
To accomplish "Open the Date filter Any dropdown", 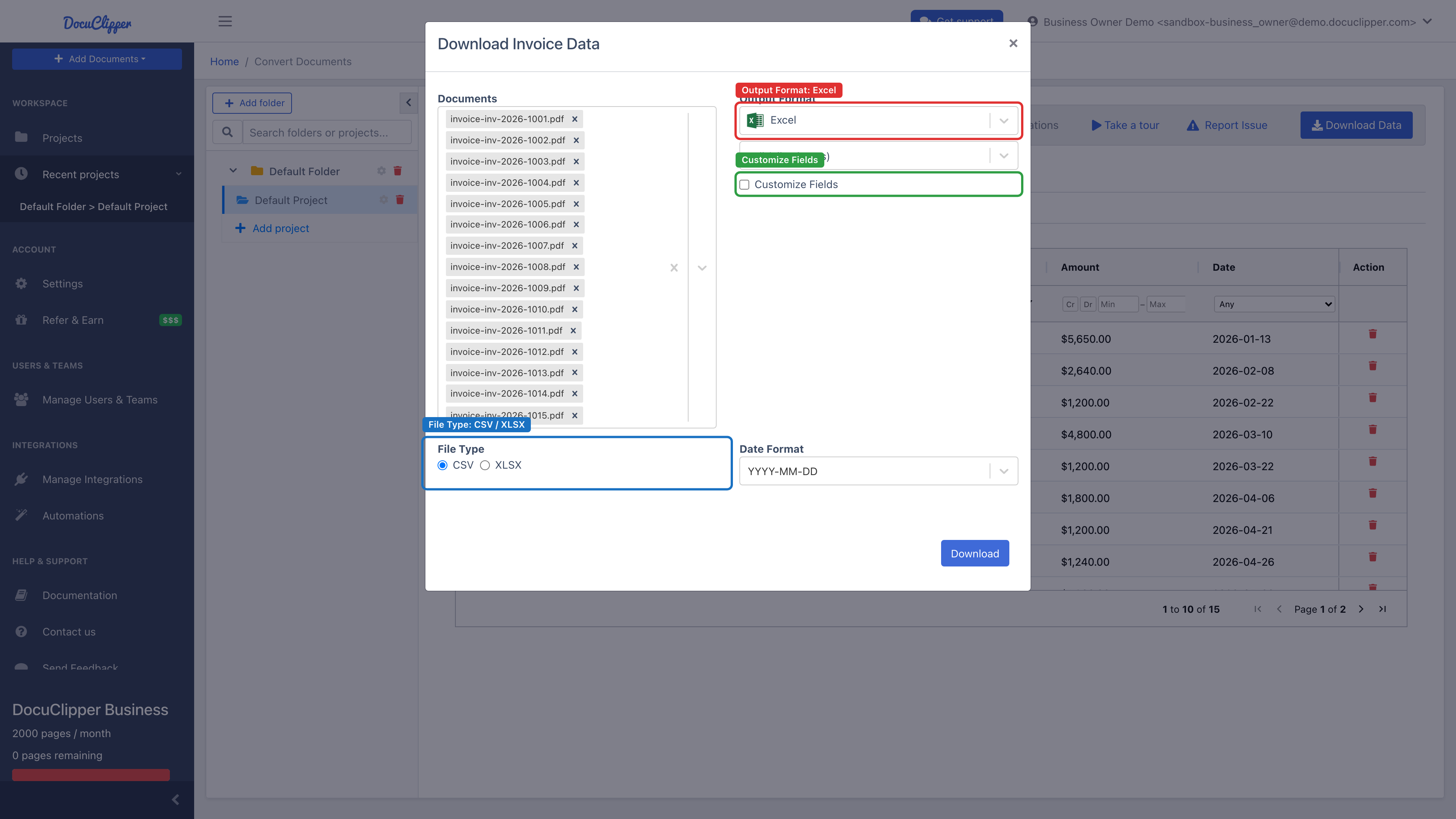I will click(x=1274, y=304).
